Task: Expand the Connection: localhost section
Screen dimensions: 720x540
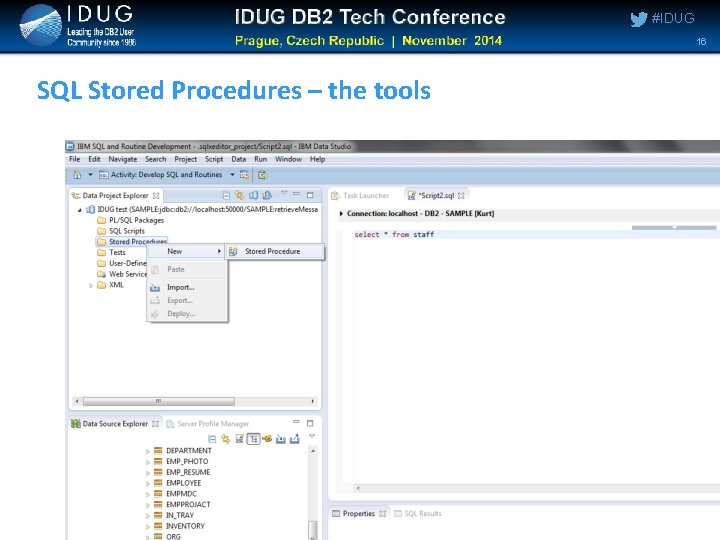Action: (341, 214)
